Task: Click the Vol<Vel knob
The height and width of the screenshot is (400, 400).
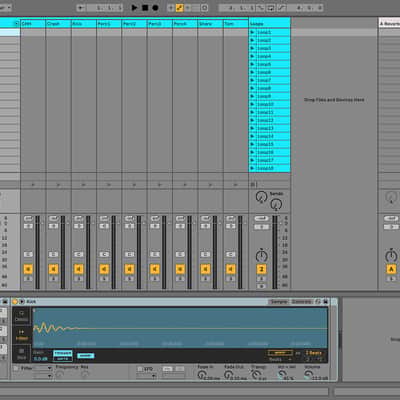Action: 282,375
